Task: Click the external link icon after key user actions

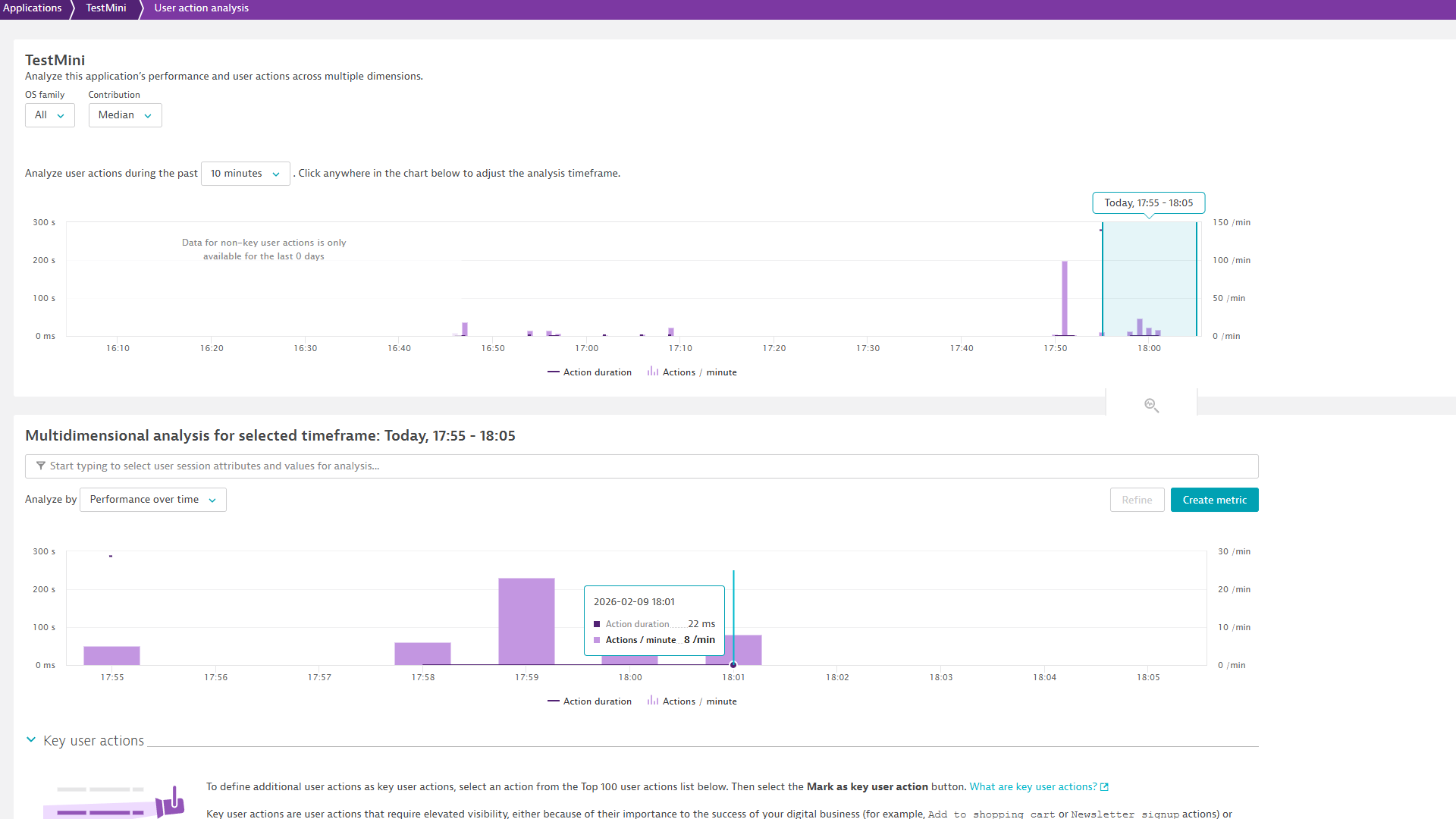Action: tap(1105, 787)
